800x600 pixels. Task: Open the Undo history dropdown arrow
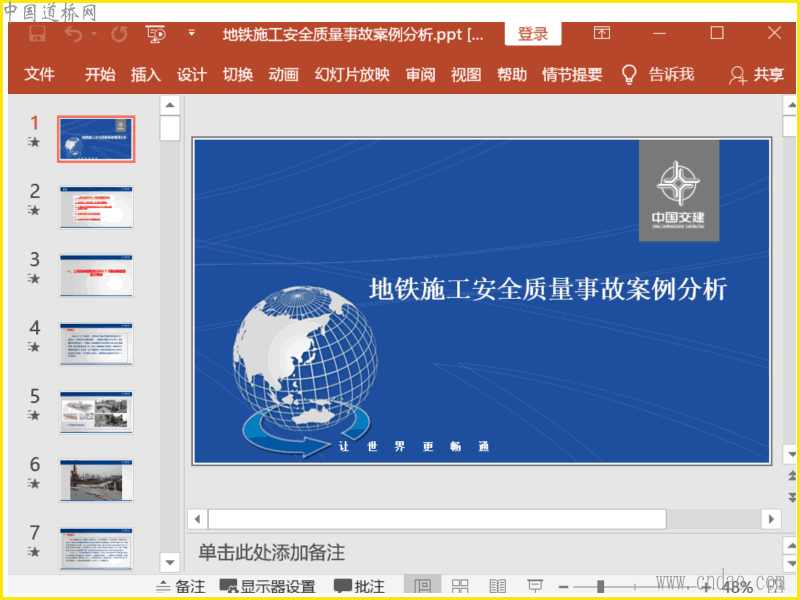(x=94, y=34)
